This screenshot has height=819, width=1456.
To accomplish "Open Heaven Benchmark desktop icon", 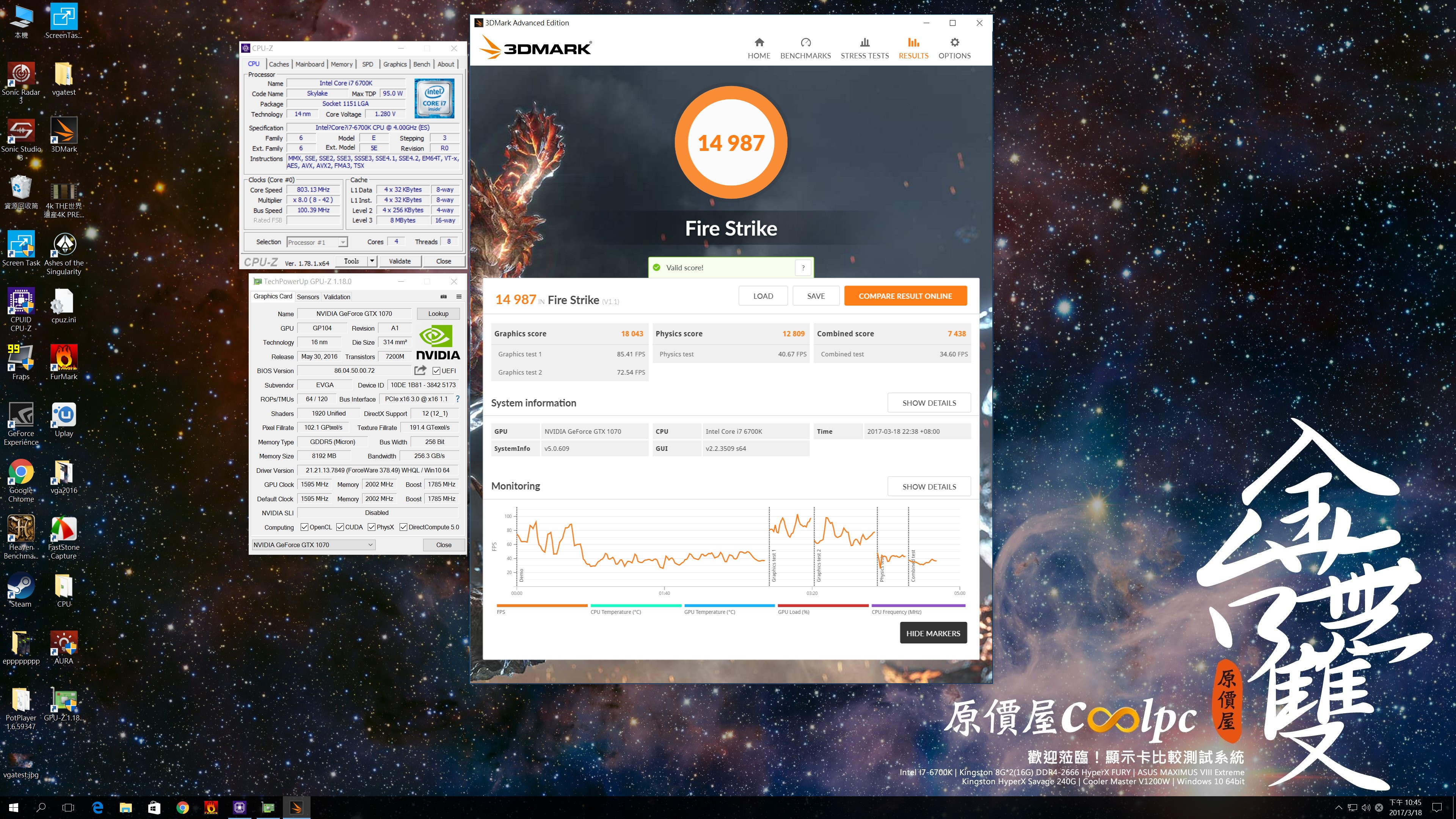I will tap(21, 538).
